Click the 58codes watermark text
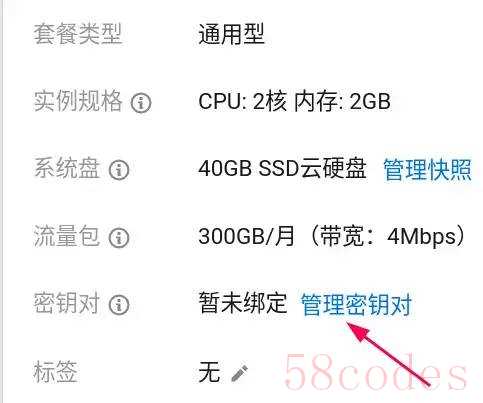This screenshot has height=403, width=483. (x=375, y=372)
